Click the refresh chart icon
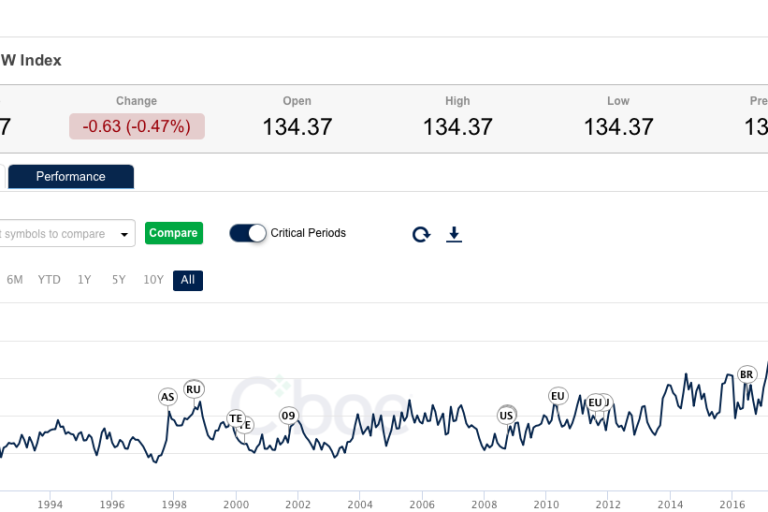The image size is (768, 512). [x=421, y=234]
